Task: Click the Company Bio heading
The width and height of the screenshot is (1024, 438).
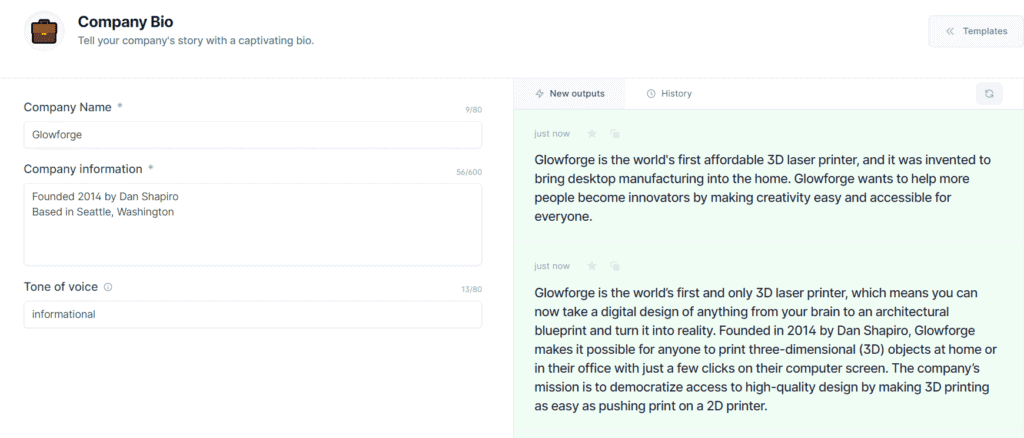Action: [x=125, y=22]
